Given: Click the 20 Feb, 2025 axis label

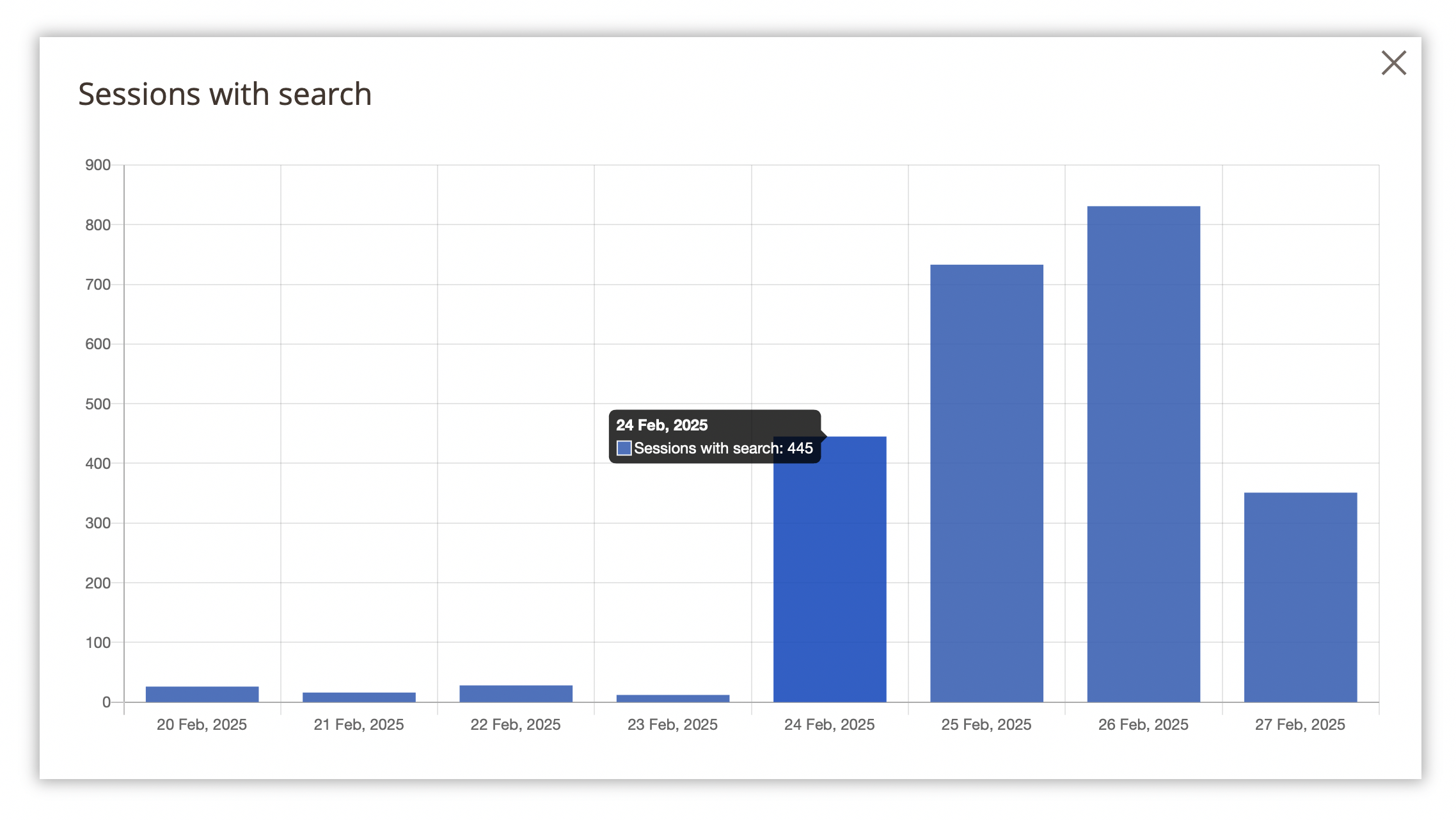Looking at the screenshot, I should (x=202, y=725).
